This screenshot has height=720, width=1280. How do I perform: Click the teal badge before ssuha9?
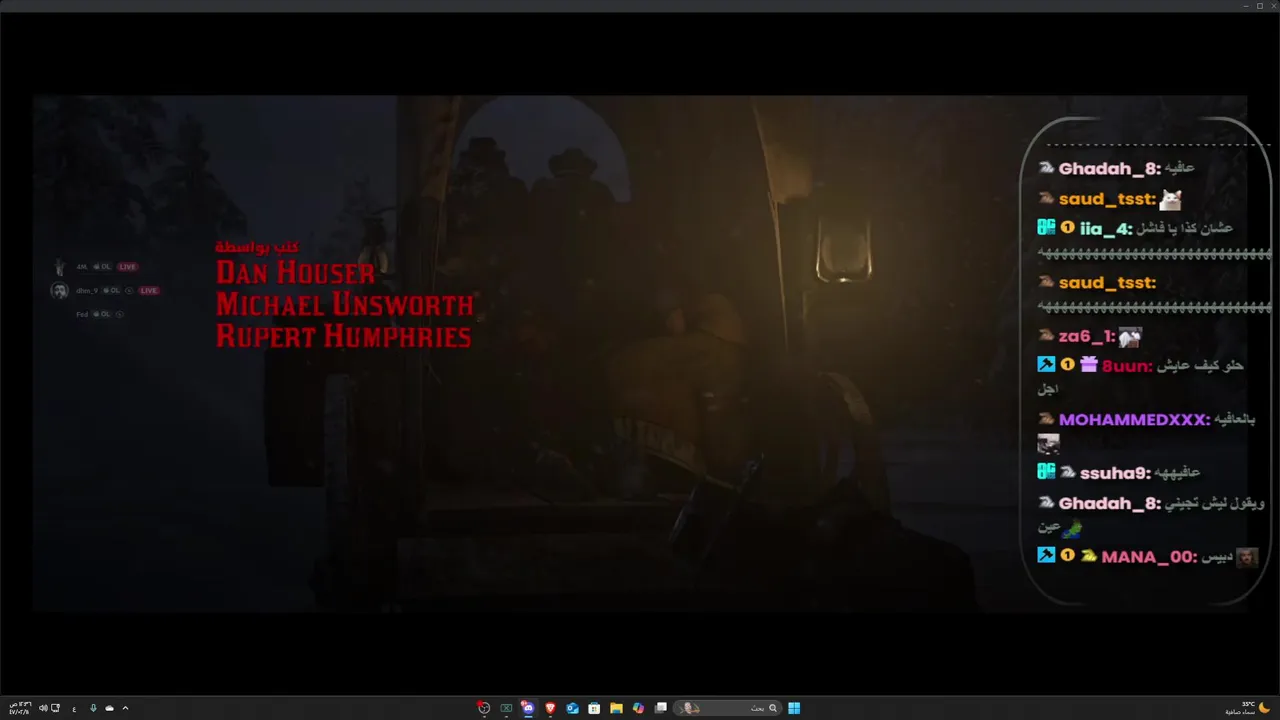click(x=1046, y=471)
